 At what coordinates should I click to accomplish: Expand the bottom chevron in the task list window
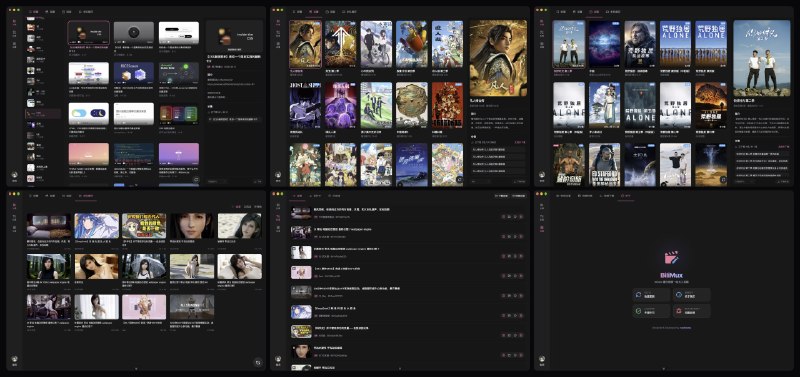[399, 368]
